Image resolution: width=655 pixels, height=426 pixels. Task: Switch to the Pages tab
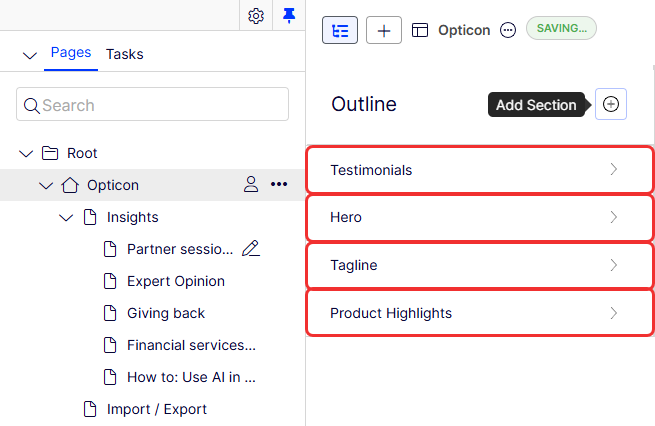pyautogui.click(x=71, y=53)
